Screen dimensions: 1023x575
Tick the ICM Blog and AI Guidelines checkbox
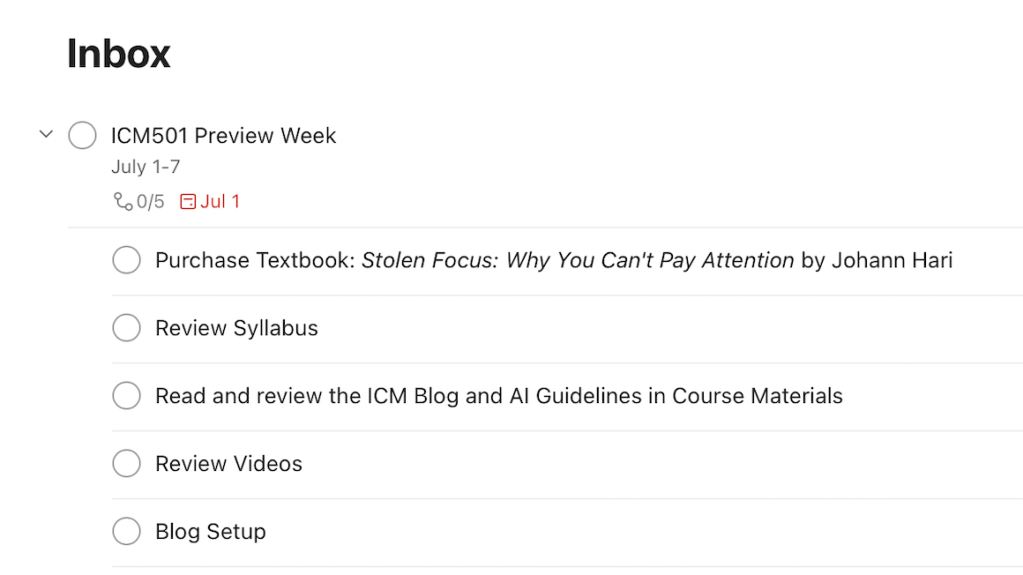tap(126, 396)
